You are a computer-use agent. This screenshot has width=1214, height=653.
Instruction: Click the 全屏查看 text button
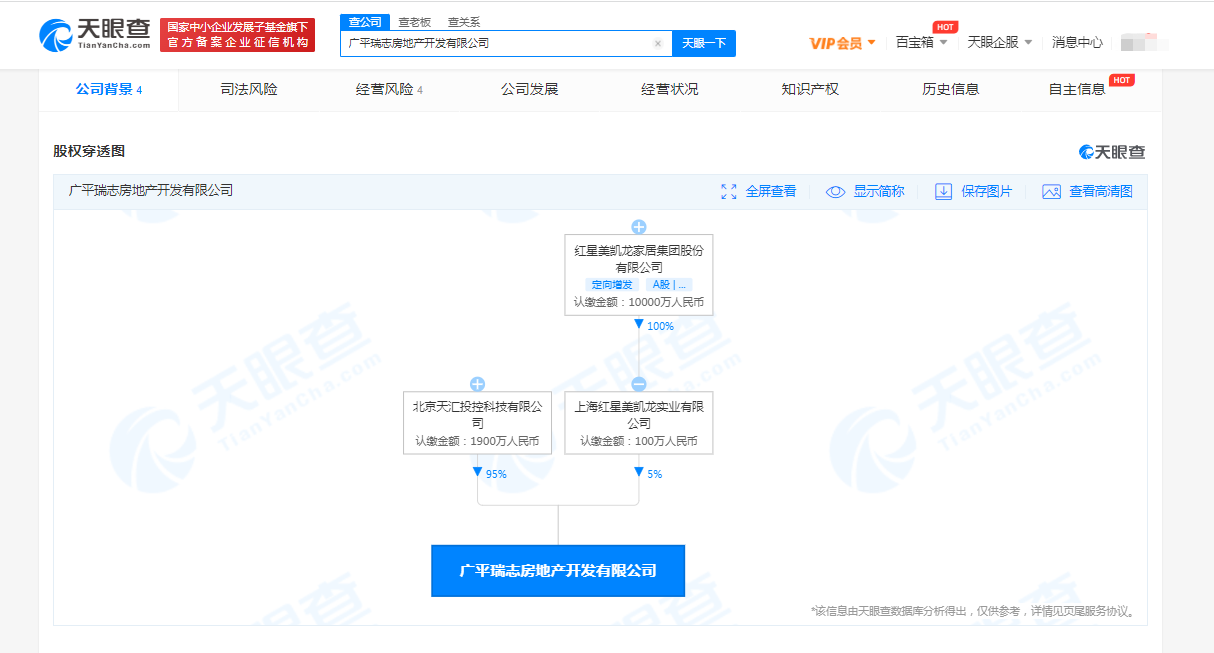(x=771, y=191)
